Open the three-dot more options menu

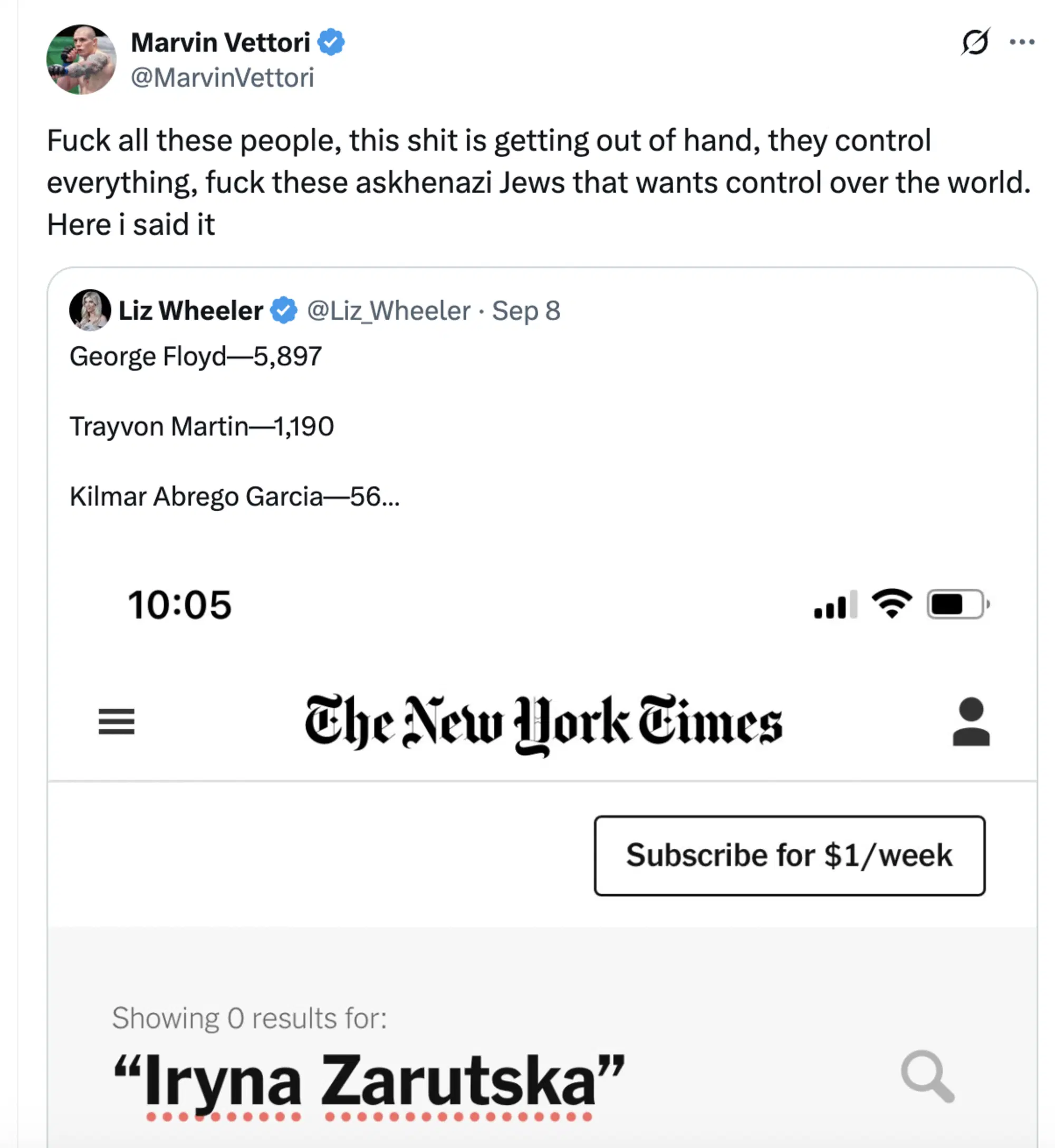pos(1022,42)
